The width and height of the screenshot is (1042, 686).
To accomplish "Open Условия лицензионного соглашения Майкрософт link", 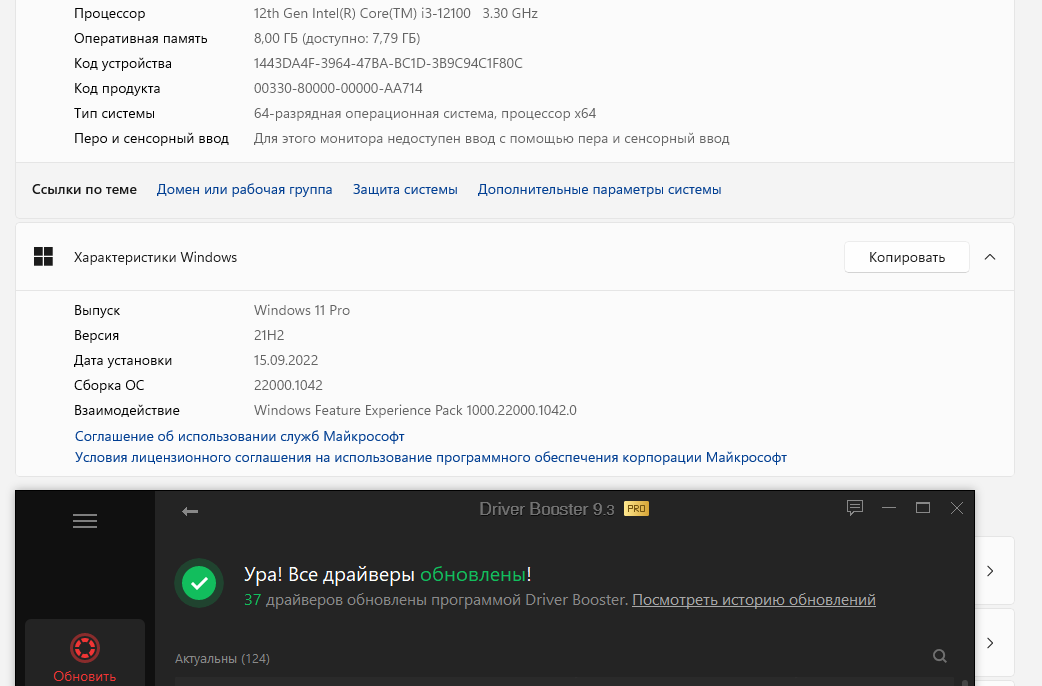I will 431,457.
